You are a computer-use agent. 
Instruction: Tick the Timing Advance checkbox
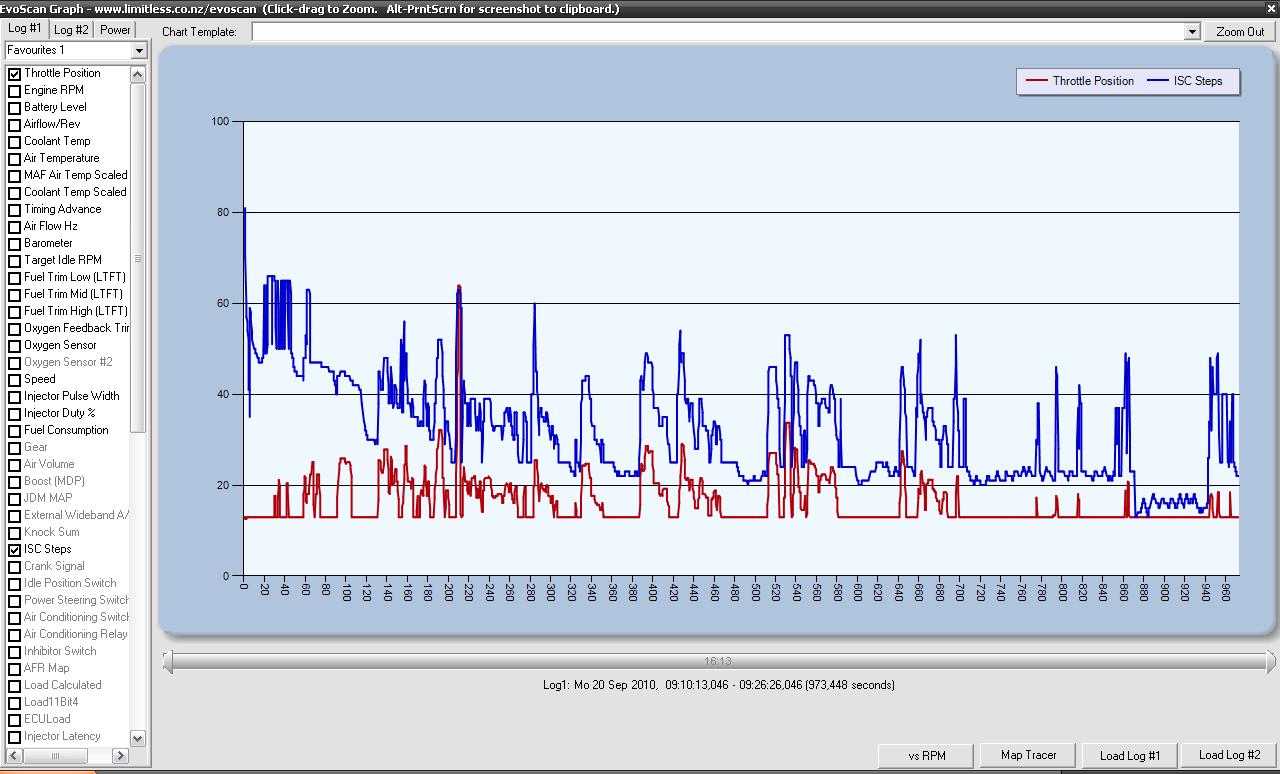click(x=15, y=210)
